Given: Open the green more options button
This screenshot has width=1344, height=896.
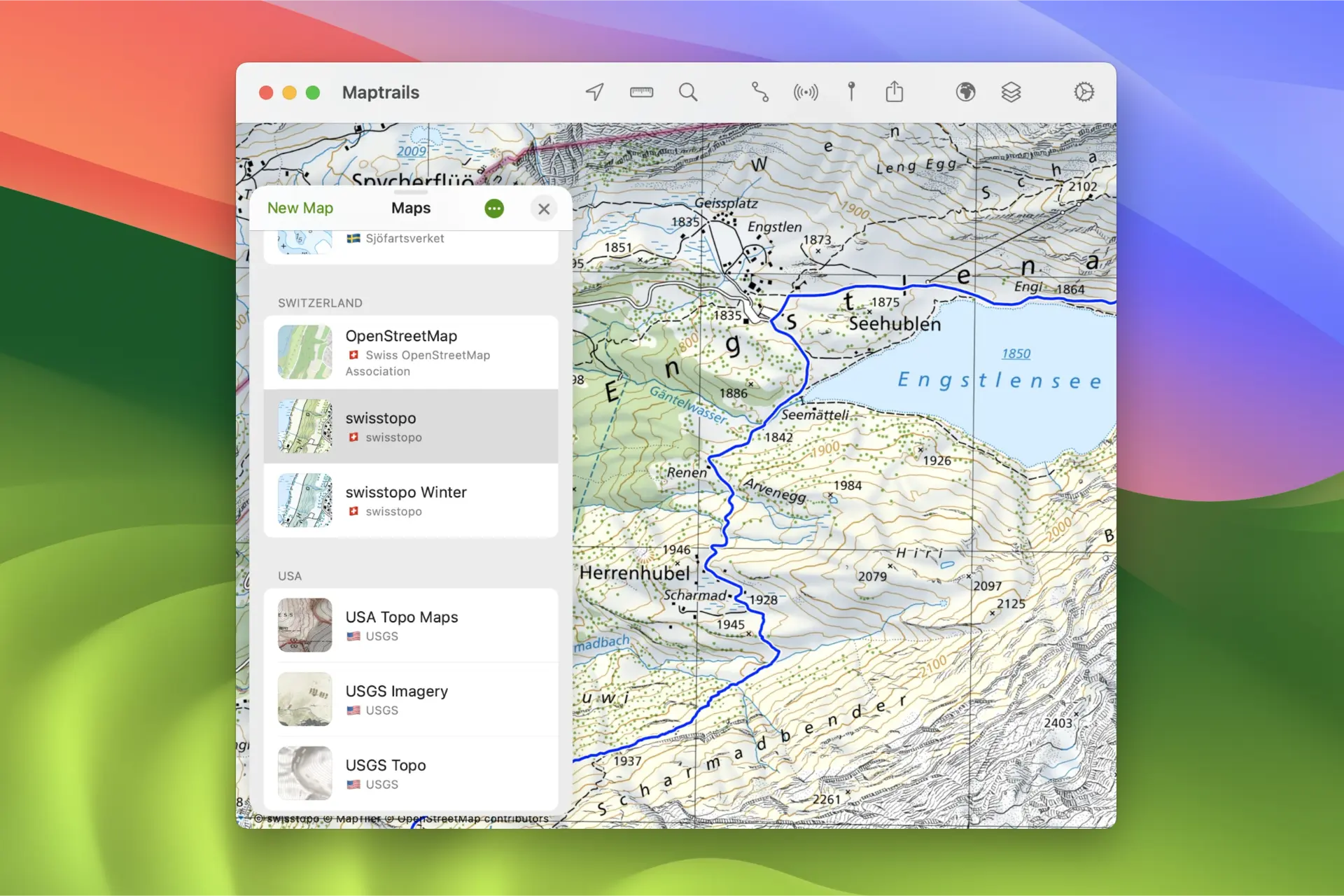Looking at the screenshot, I should pos(494,209).
